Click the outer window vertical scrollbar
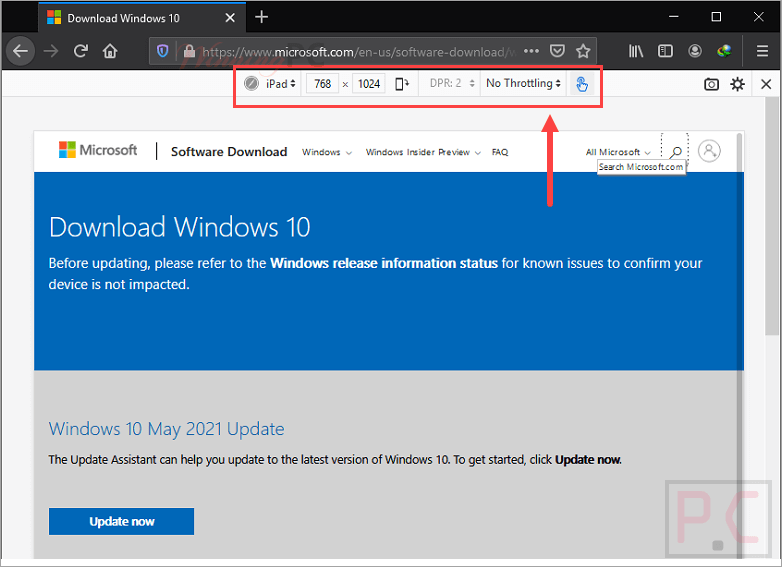782x567 pixels. coord(772,216)
